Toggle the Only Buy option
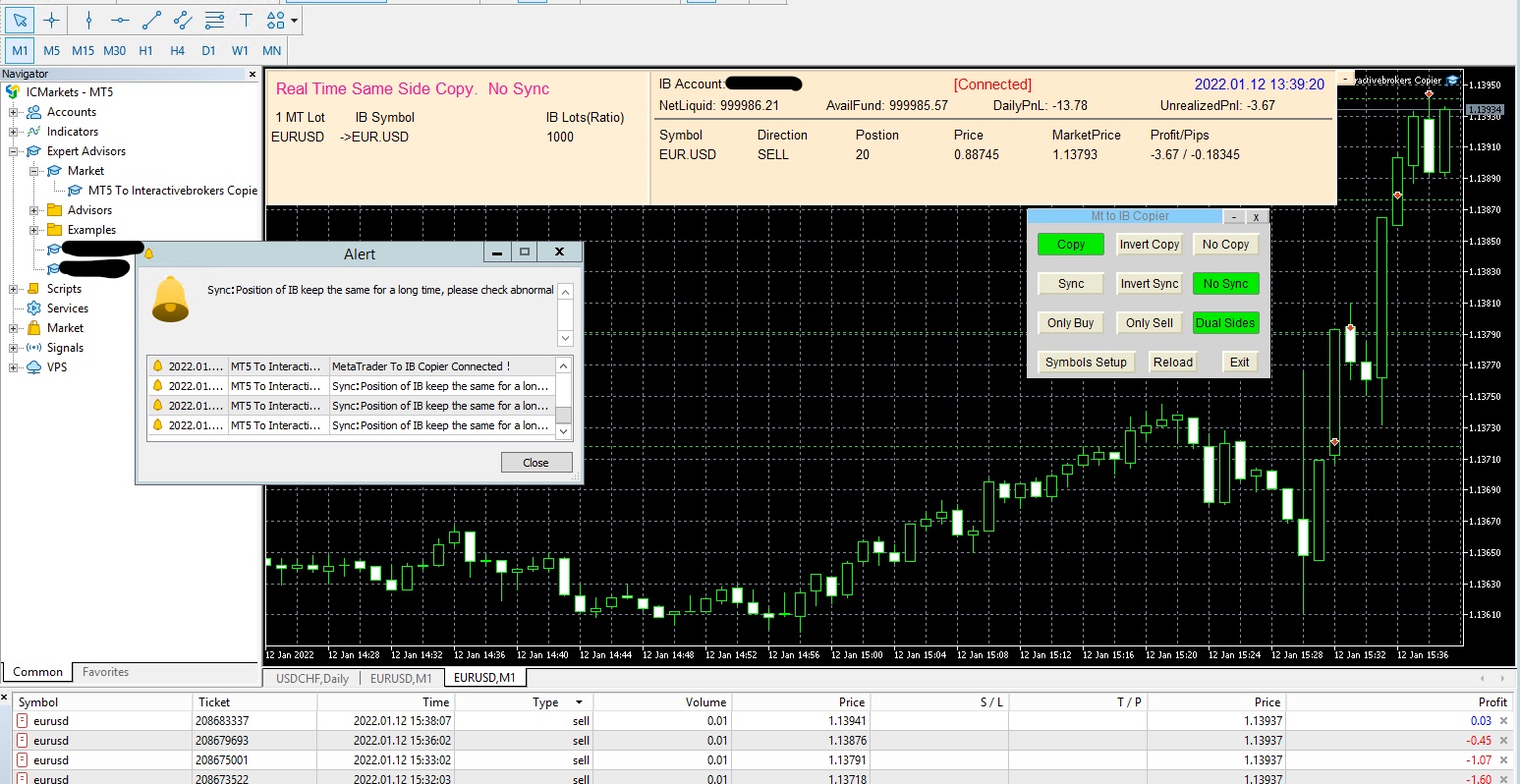Viewport: 1520px width, 784px height. (x=1070, y=323)
